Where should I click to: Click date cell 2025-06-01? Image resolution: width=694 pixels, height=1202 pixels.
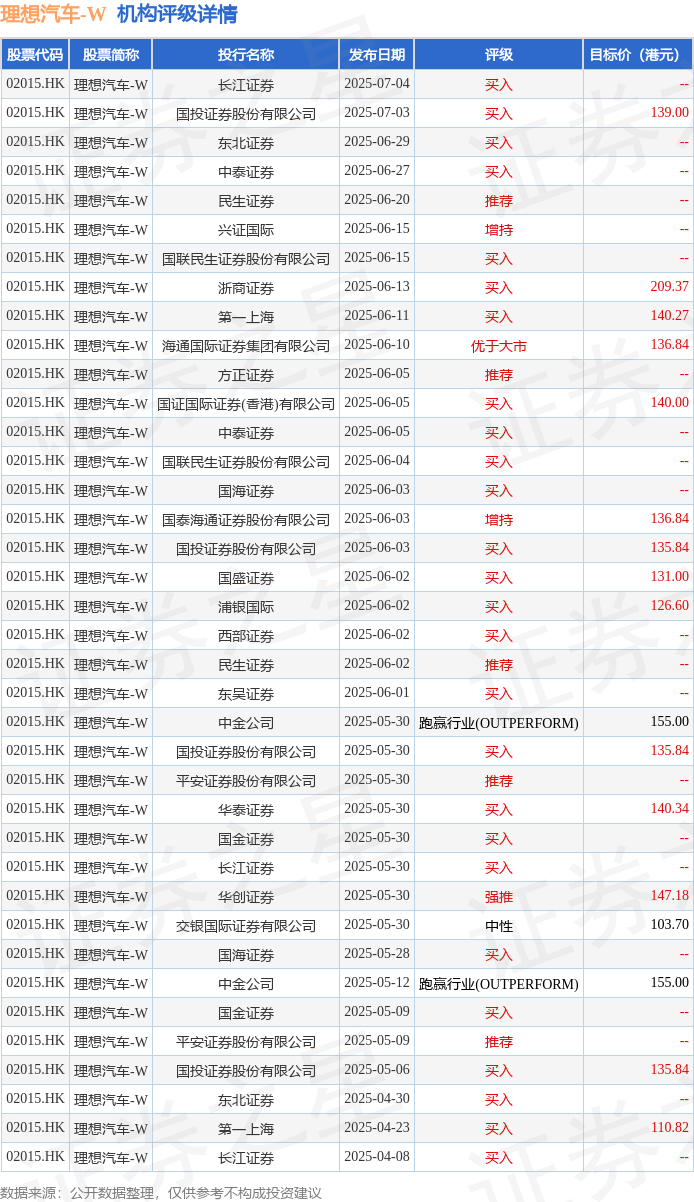377,693
